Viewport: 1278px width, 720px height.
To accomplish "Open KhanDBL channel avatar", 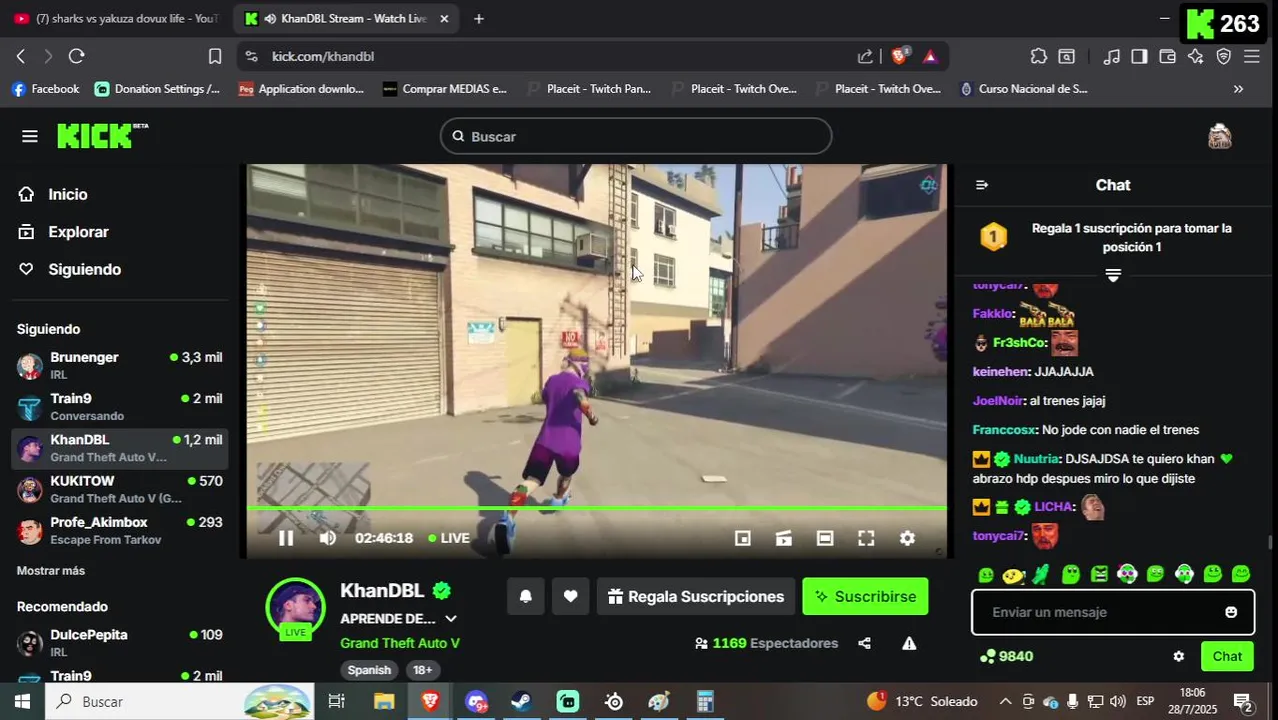I will click(295, 607).
